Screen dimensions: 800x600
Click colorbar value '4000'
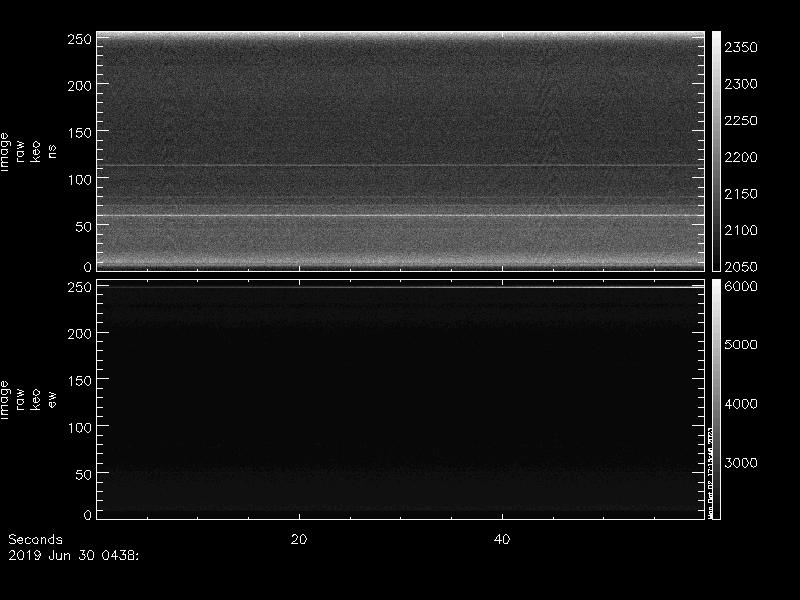pyautogui.click(x=741, y=404)
